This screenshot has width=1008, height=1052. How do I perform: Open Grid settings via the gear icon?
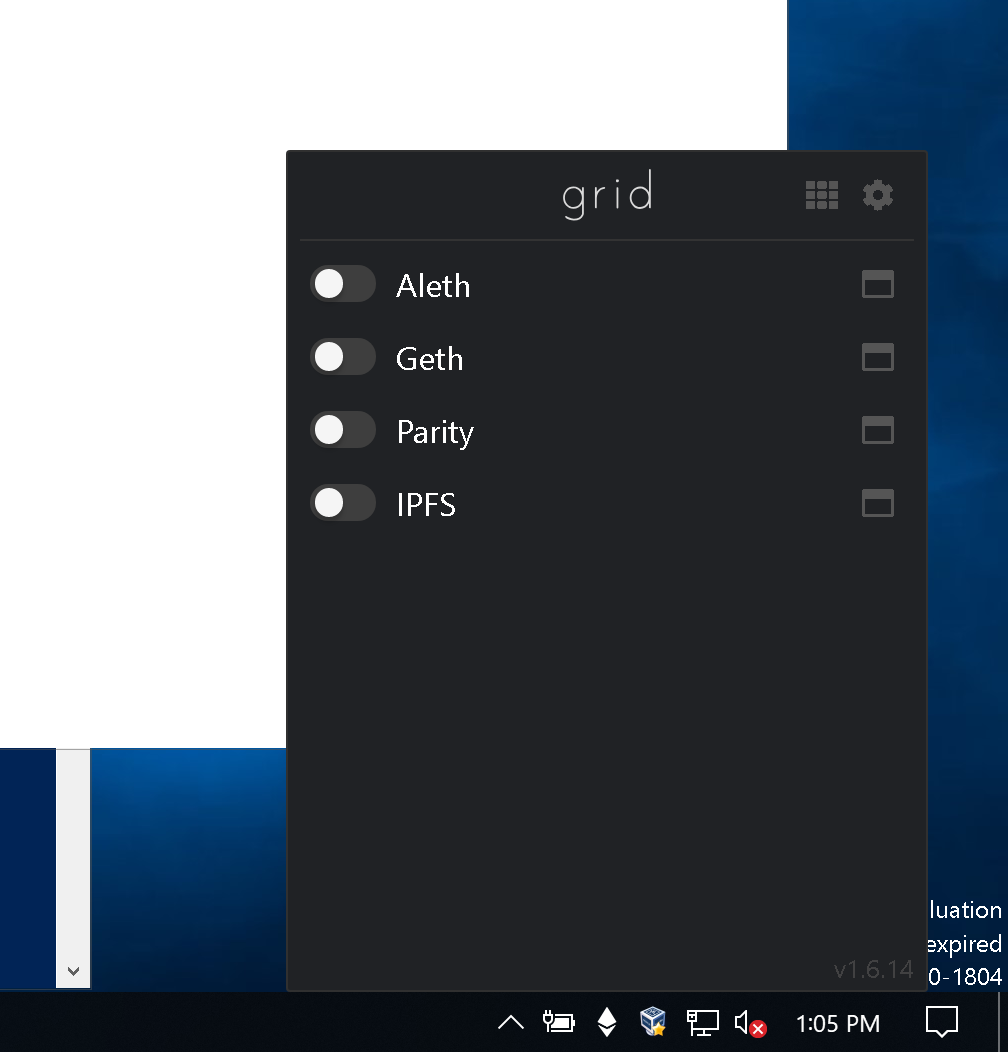(877, 195)
